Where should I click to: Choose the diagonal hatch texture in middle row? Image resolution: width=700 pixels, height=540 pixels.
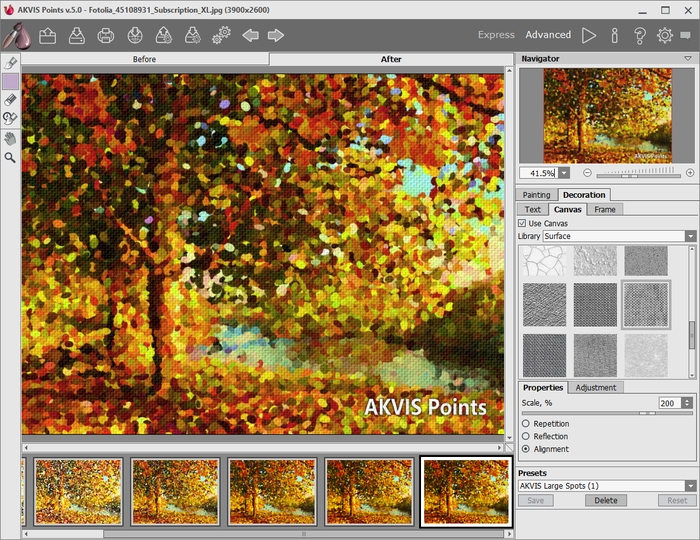point(544,305)
